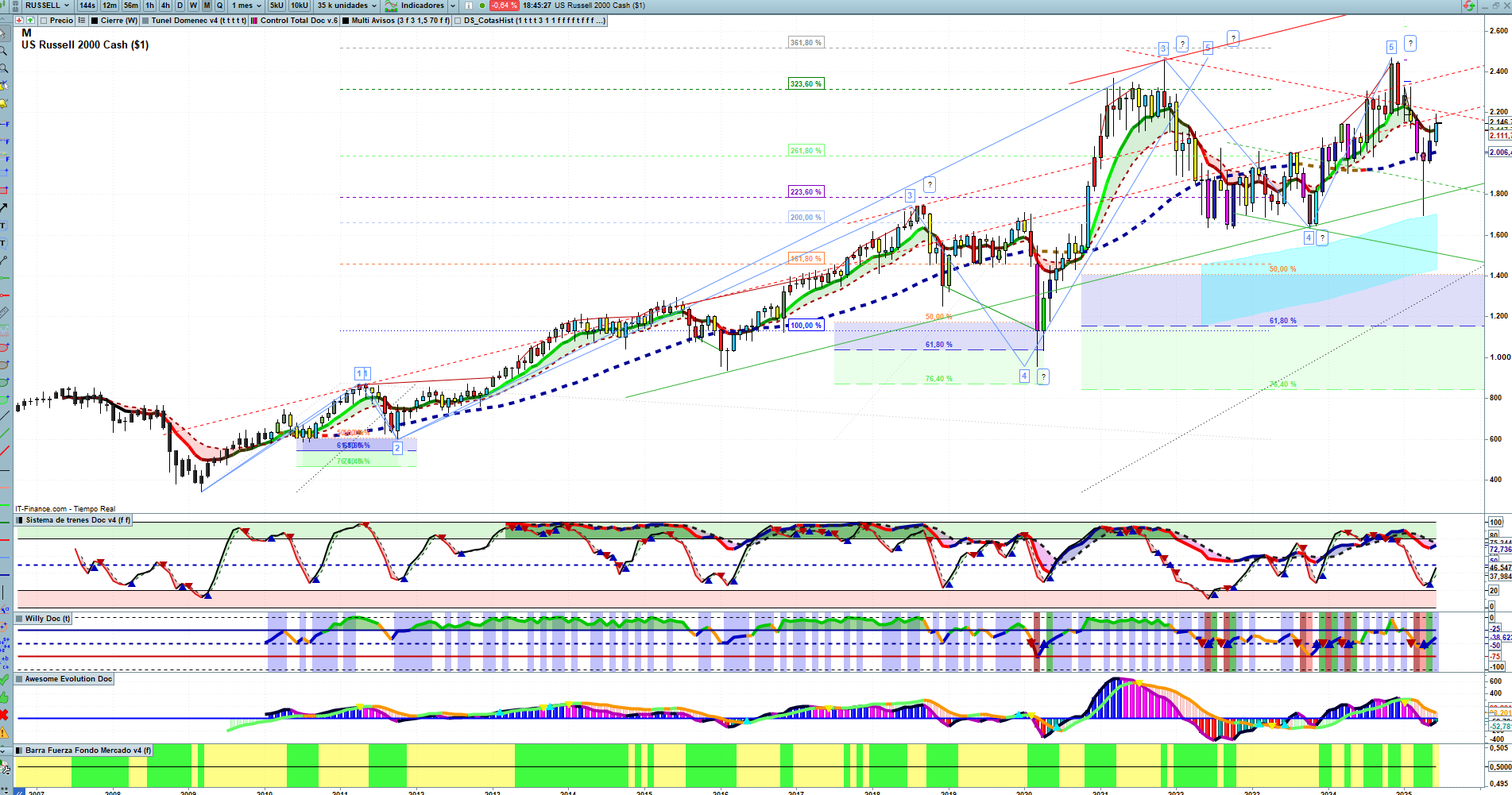Switch to the 1h timeframe
The width and height of the screenshot is (1512, 795).
click(x=150, y=6)
